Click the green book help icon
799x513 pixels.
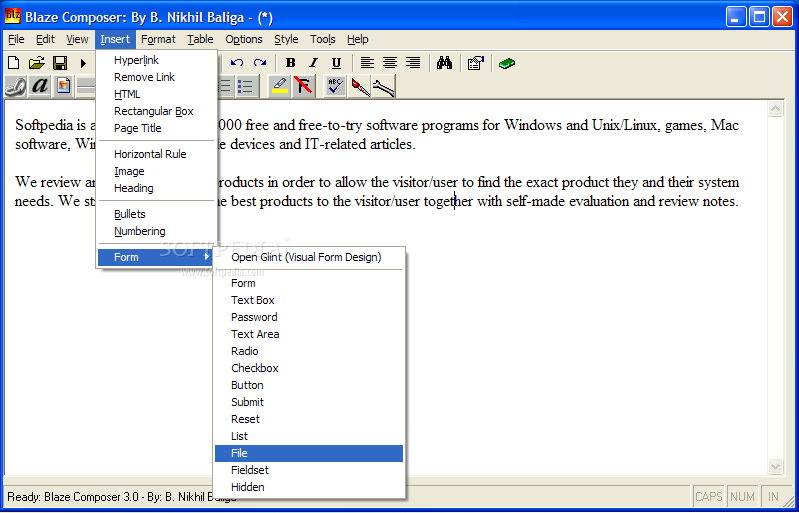pyautogui.click(x=507, y=63)
